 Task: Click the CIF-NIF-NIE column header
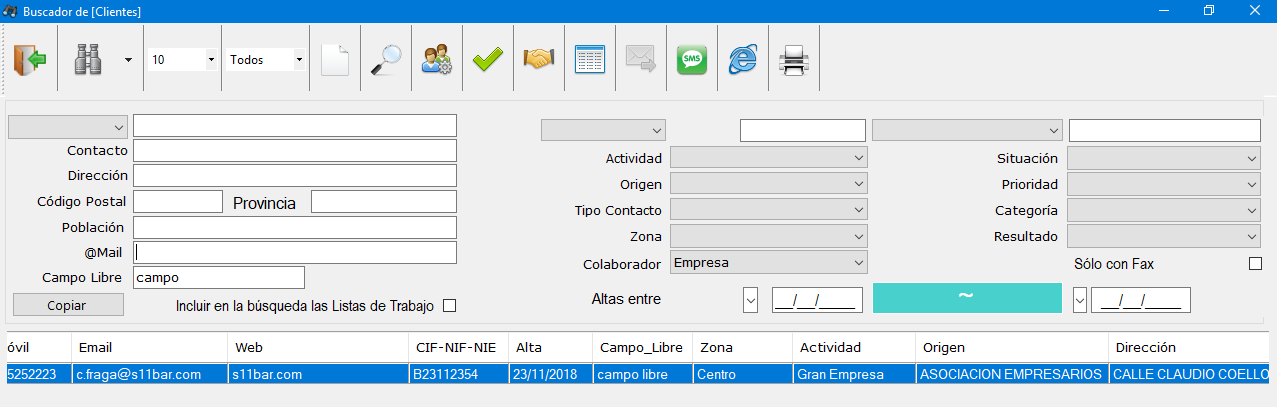click(x=458, y=347)
